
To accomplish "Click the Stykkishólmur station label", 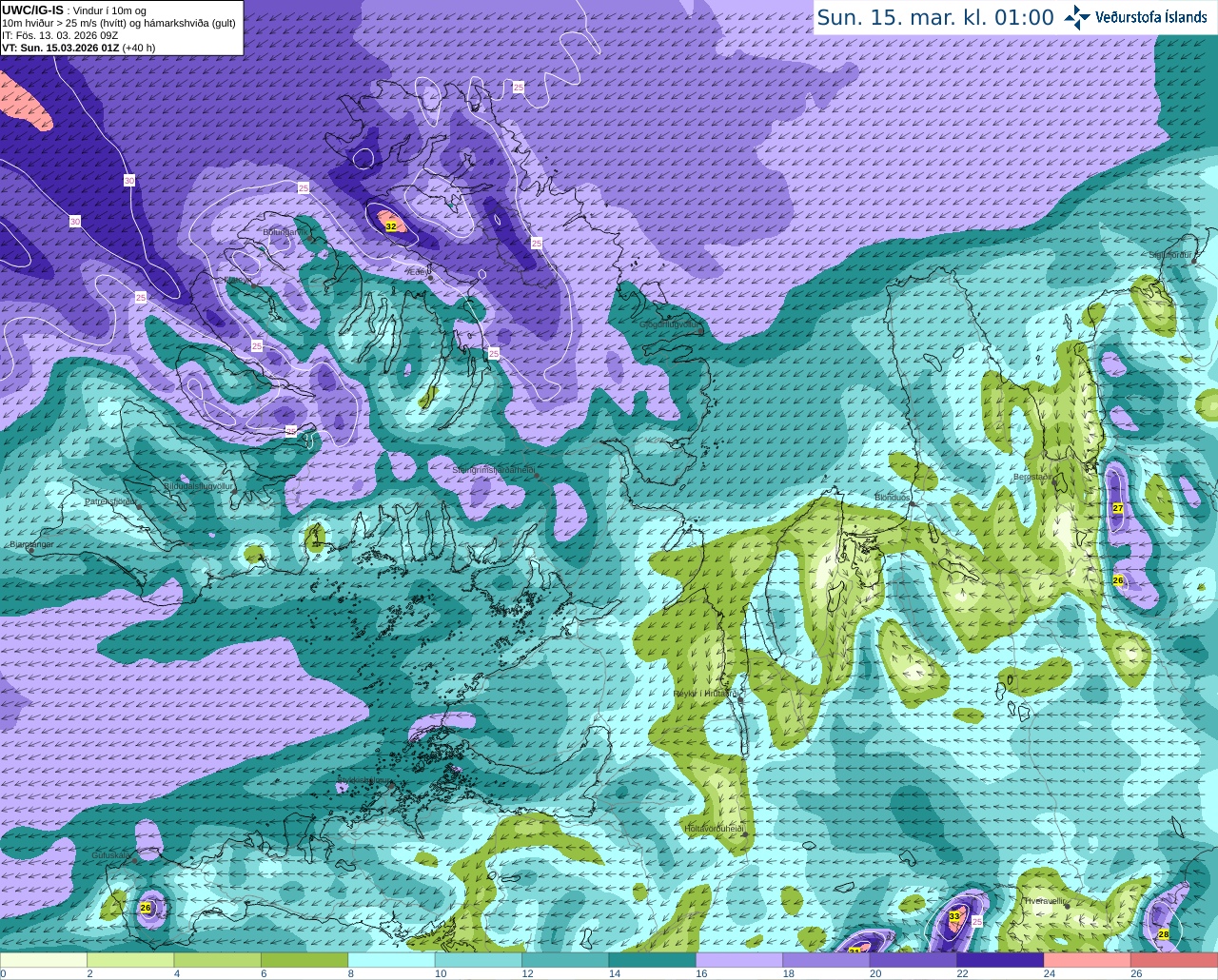I will click(x=363, y=780).
